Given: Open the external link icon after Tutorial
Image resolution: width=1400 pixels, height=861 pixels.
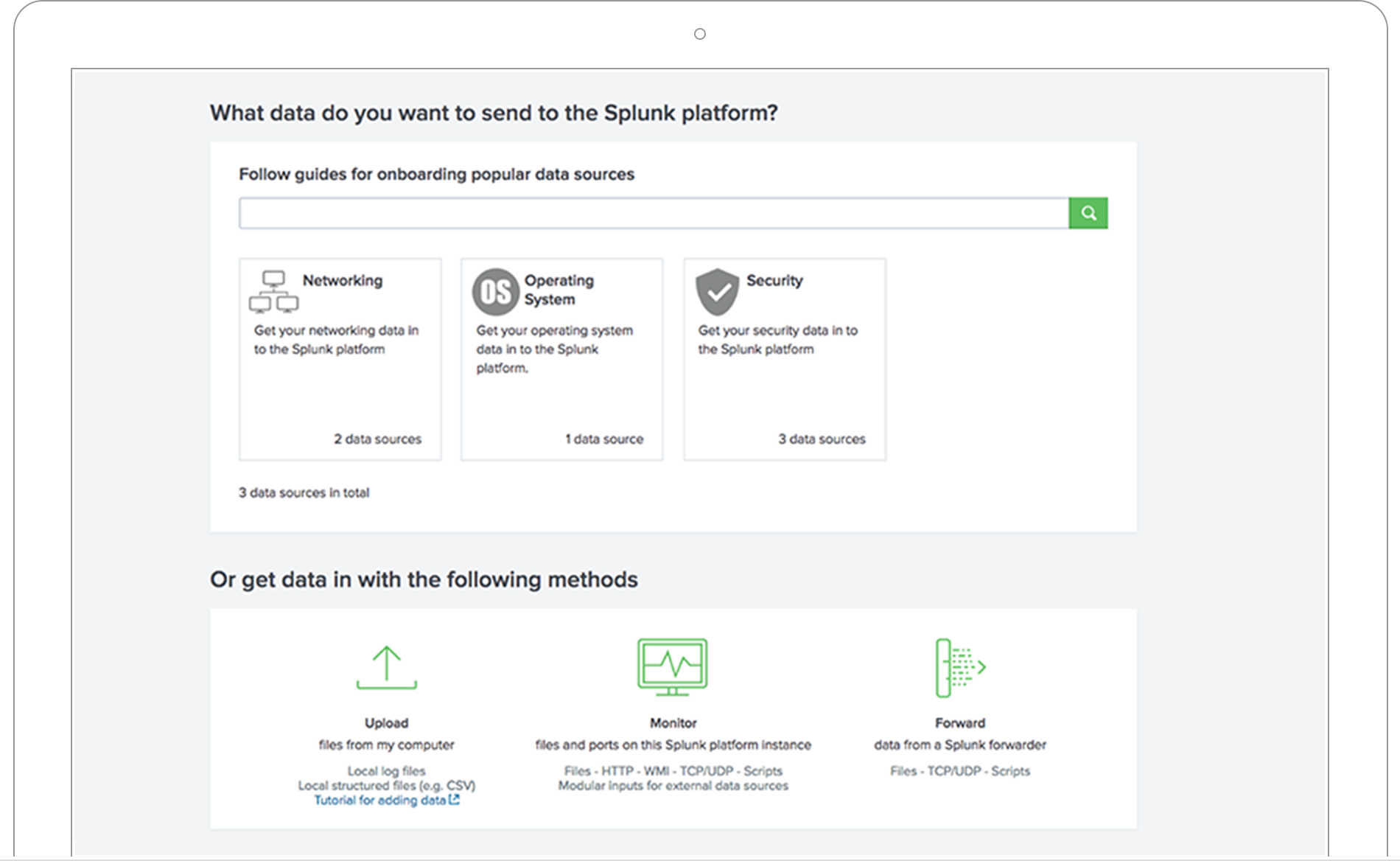Looking at the screenshot, I should 454,800.
